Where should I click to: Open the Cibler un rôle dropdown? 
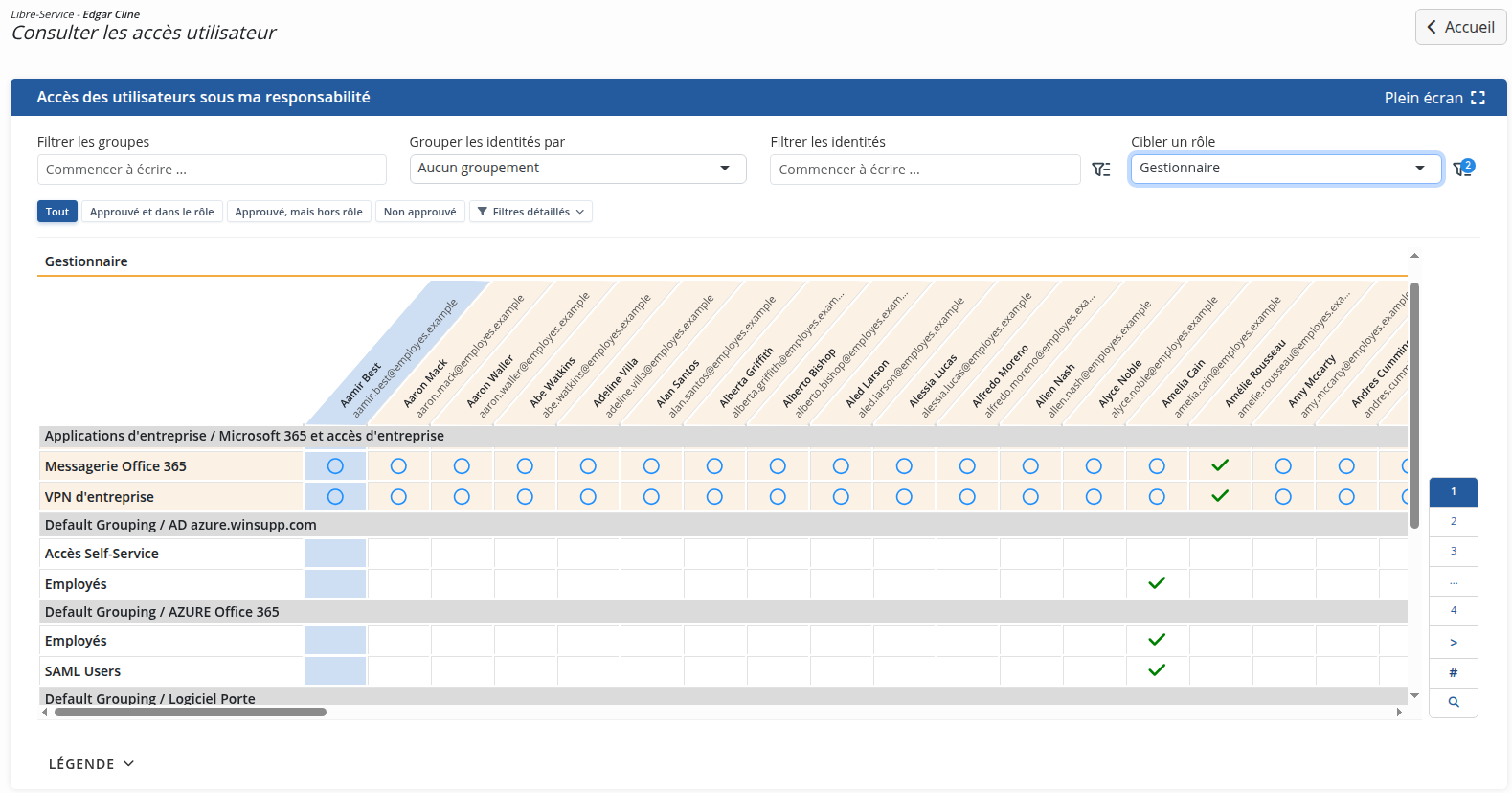coord(1286,169)
